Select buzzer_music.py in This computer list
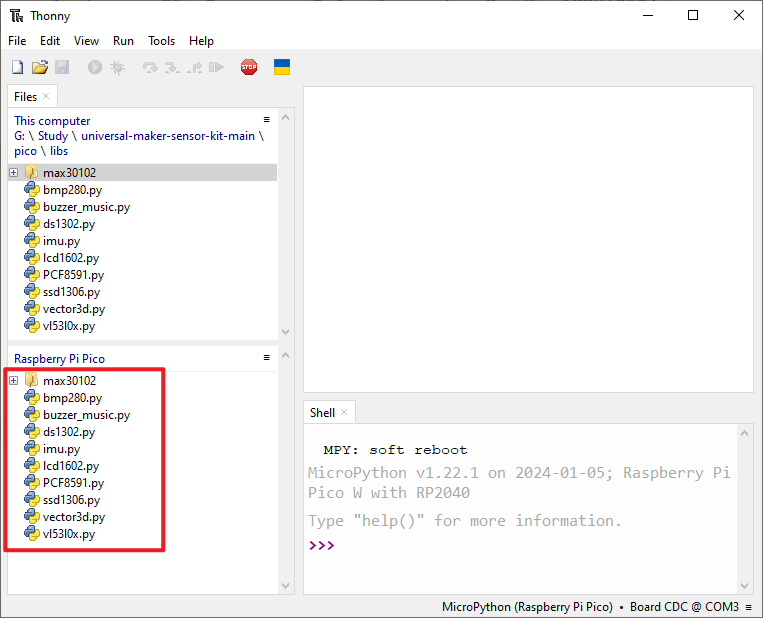The height and width of the screenshot is (618, 763). tap(86, 207)
